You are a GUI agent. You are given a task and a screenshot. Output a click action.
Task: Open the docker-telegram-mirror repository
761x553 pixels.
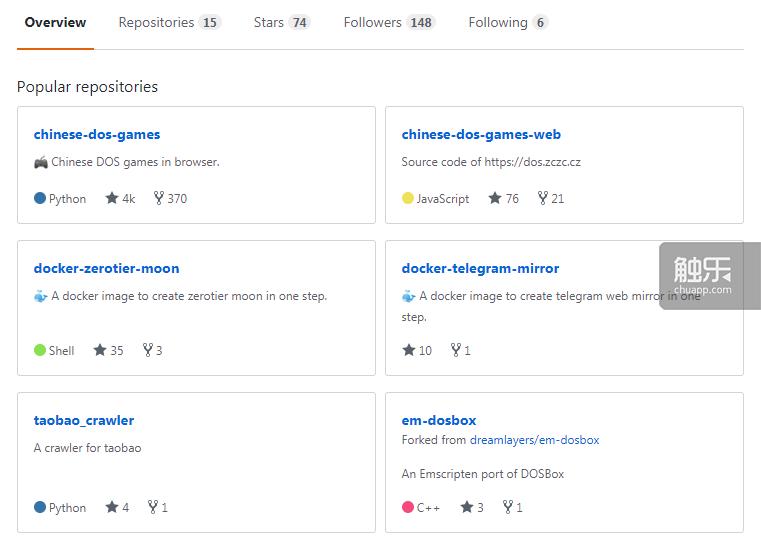click(480, 268)
